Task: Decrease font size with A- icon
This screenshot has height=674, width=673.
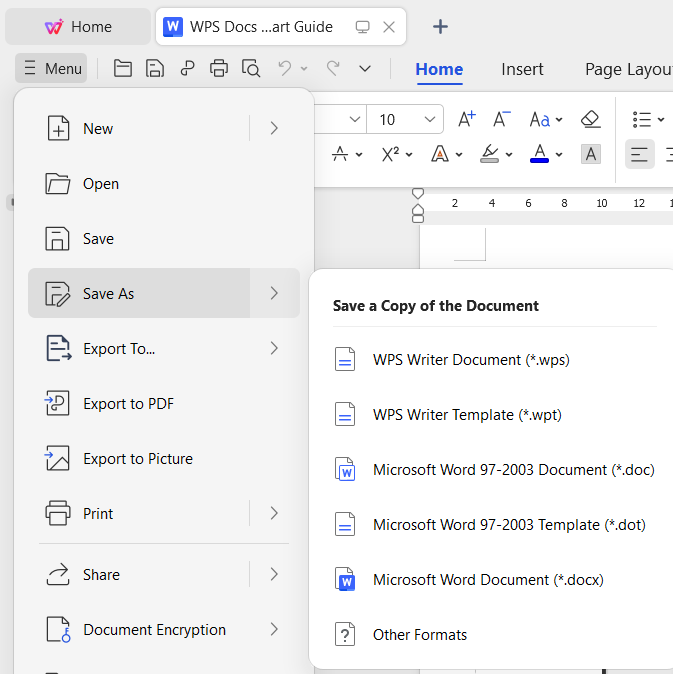Action: point(502,119)
